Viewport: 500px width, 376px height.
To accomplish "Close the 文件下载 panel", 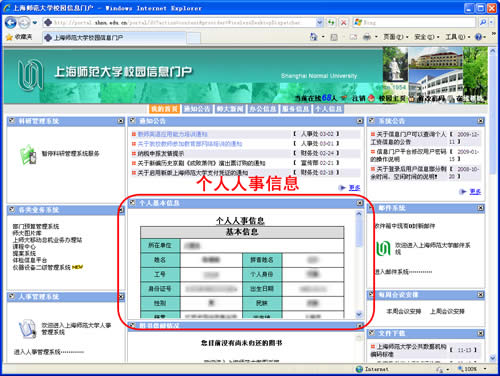I will [x=480, y=333].
